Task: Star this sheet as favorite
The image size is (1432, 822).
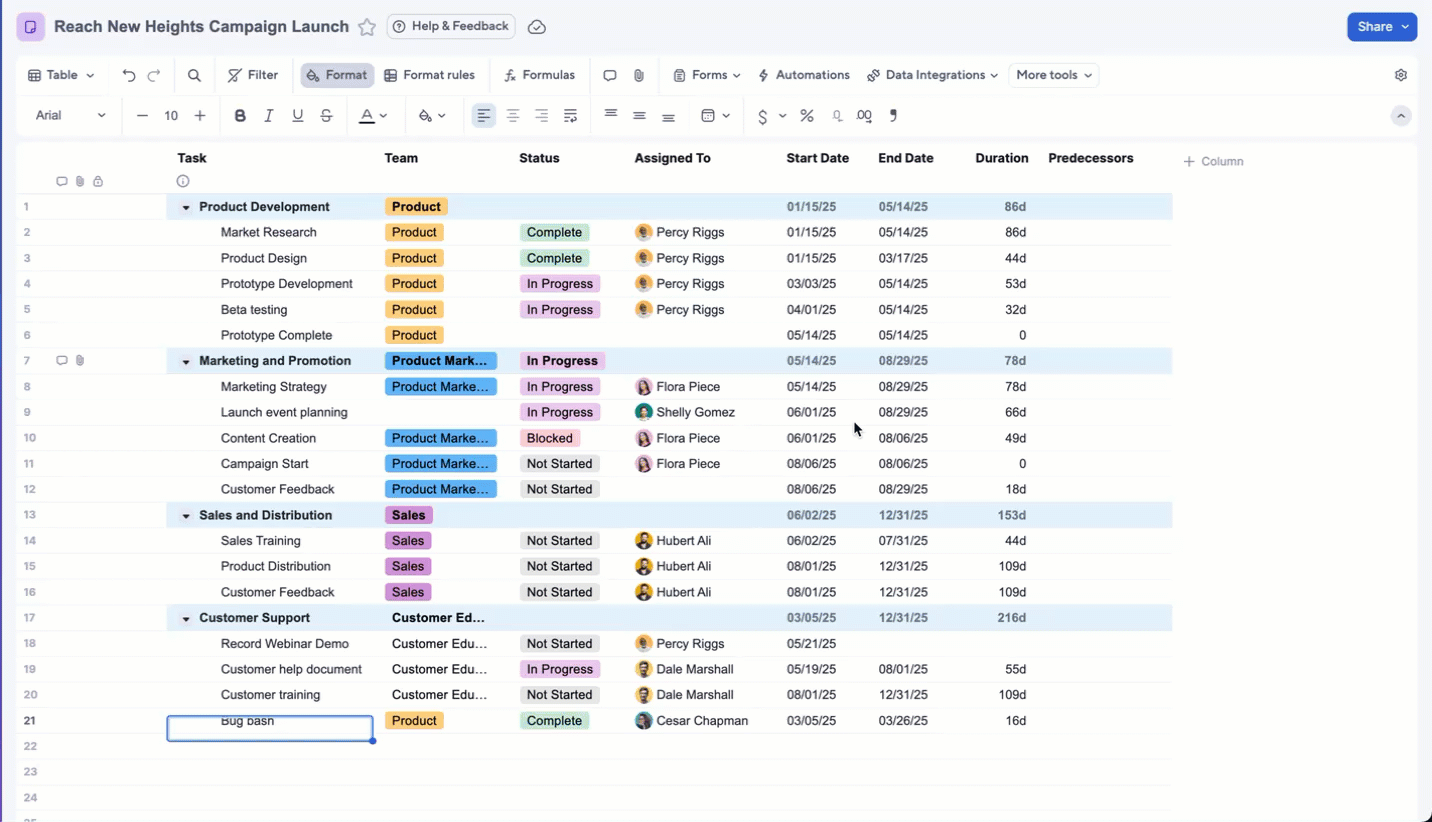Action: tap(367, 27)
